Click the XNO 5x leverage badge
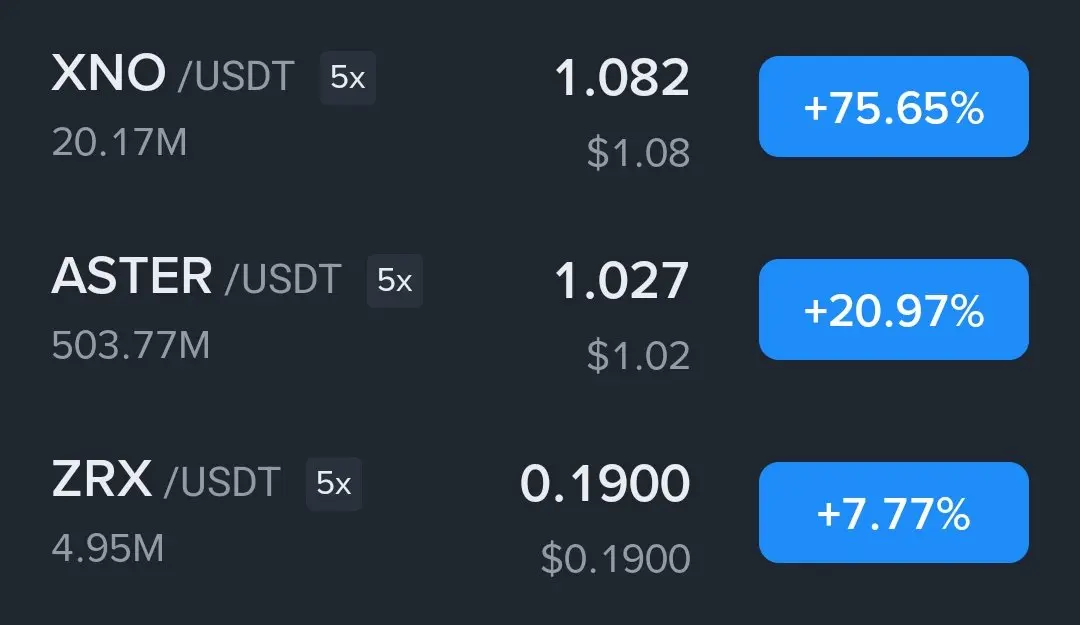Image resolution: width=1080 pixels, height=625 pixels. 348,77
